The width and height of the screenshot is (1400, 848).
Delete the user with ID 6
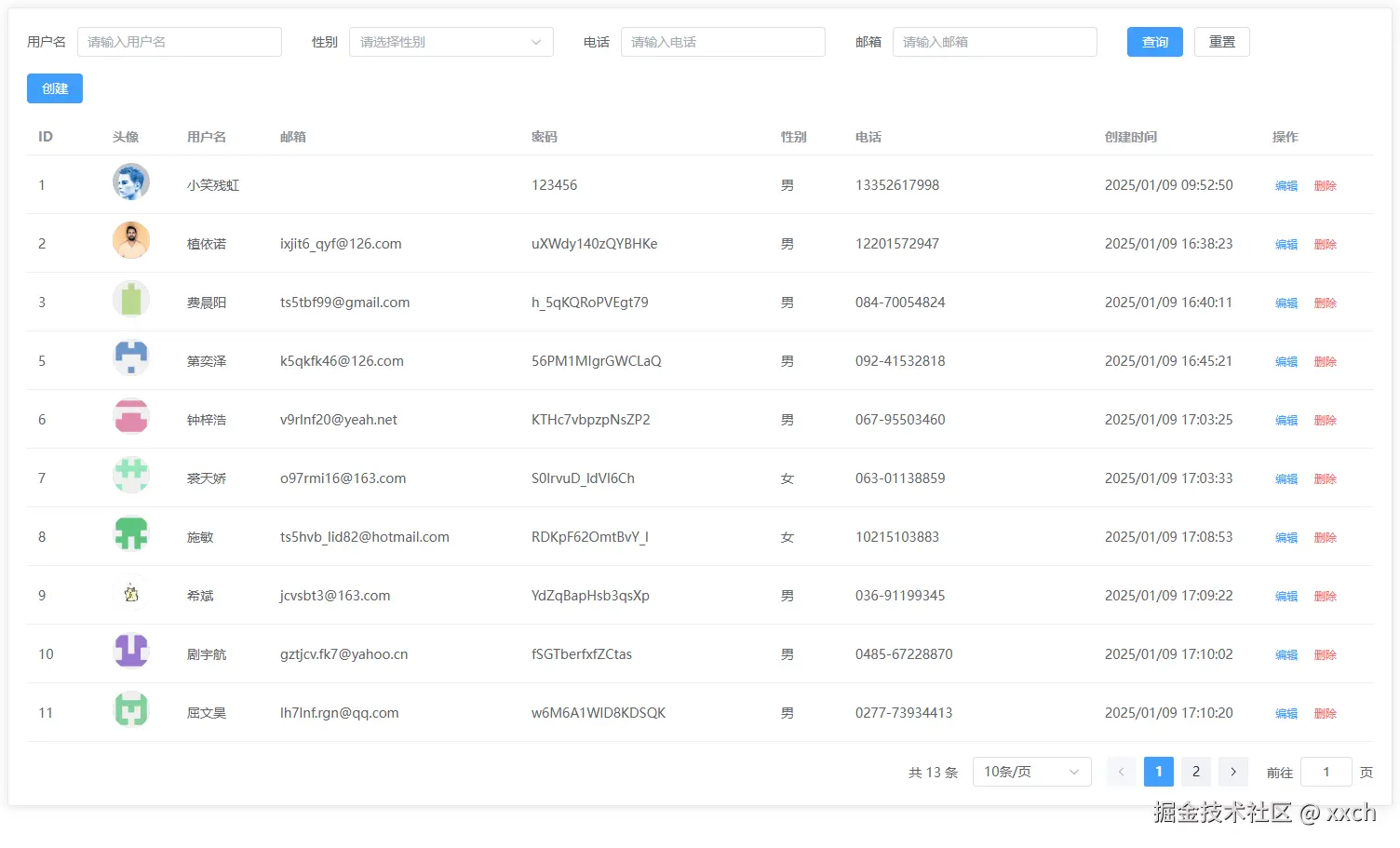click(x=1326, y=420)
